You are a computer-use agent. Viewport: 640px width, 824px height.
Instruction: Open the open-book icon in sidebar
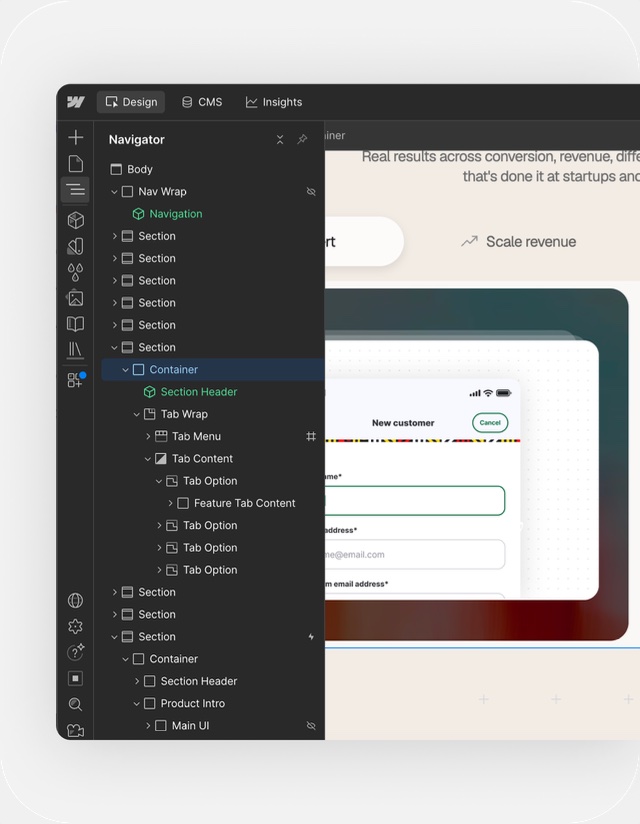pos(76,324)
